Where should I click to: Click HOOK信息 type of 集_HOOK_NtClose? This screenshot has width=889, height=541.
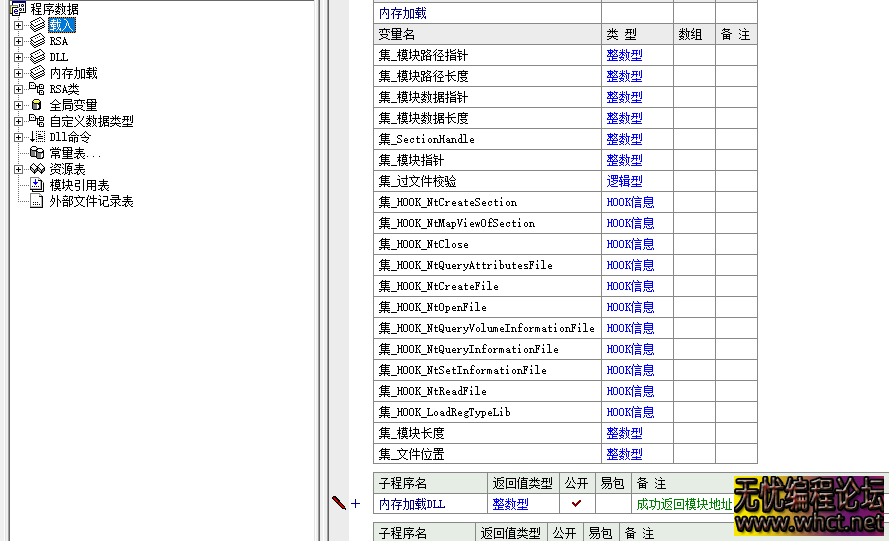(630, 244)
